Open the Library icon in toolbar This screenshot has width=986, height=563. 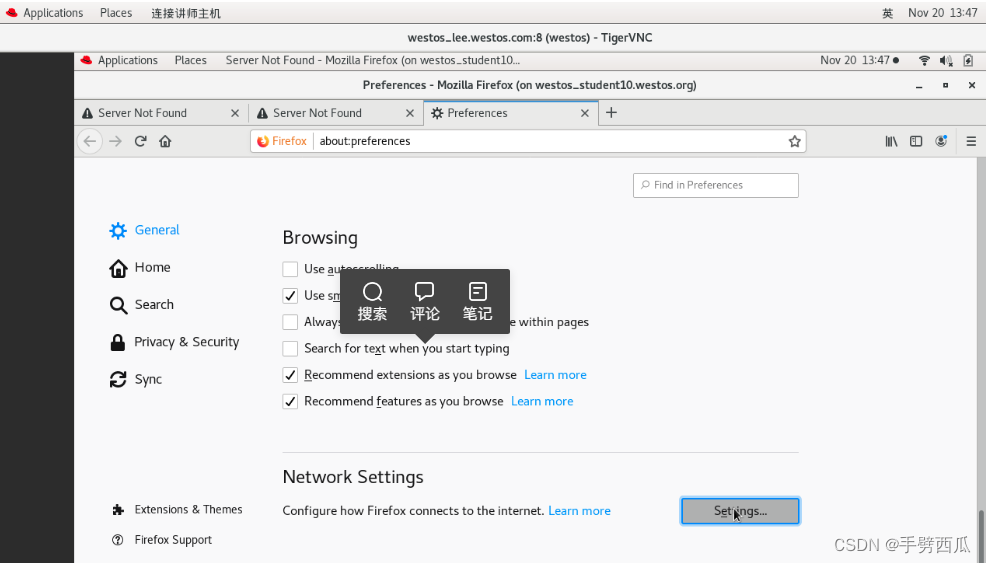[891, 141]
